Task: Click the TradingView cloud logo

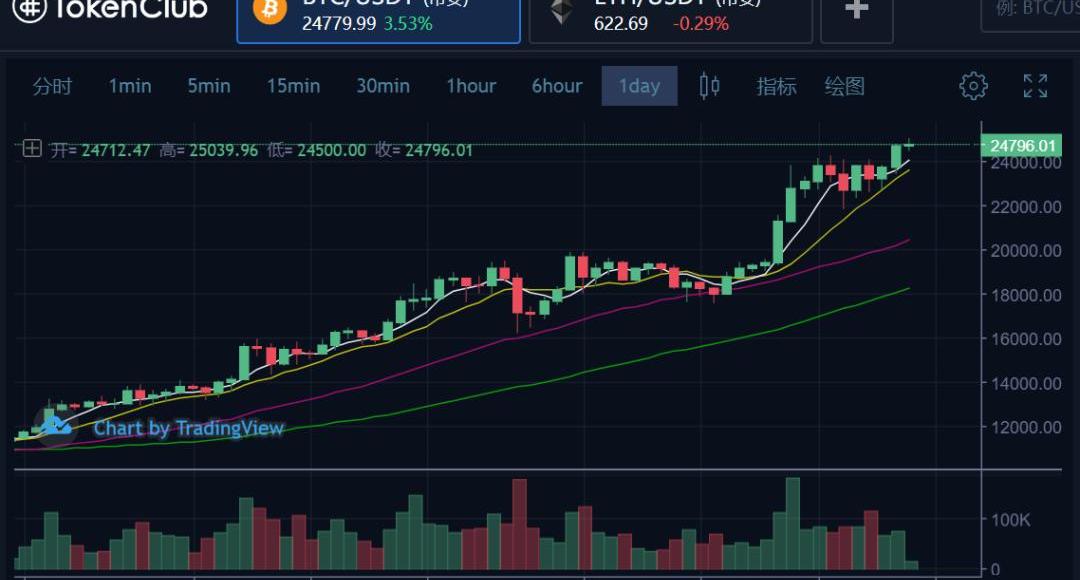Action: (56, 426)
